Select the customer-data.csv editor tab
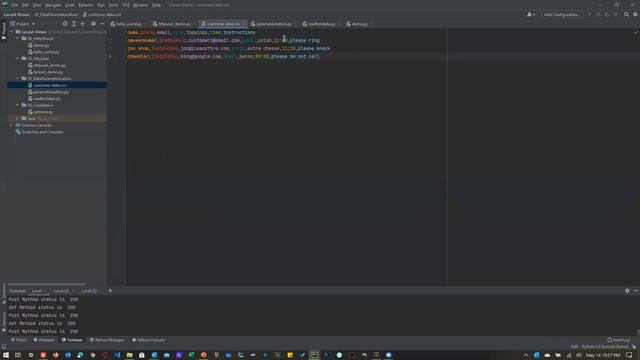640x360 pixels. pos(223,24)
